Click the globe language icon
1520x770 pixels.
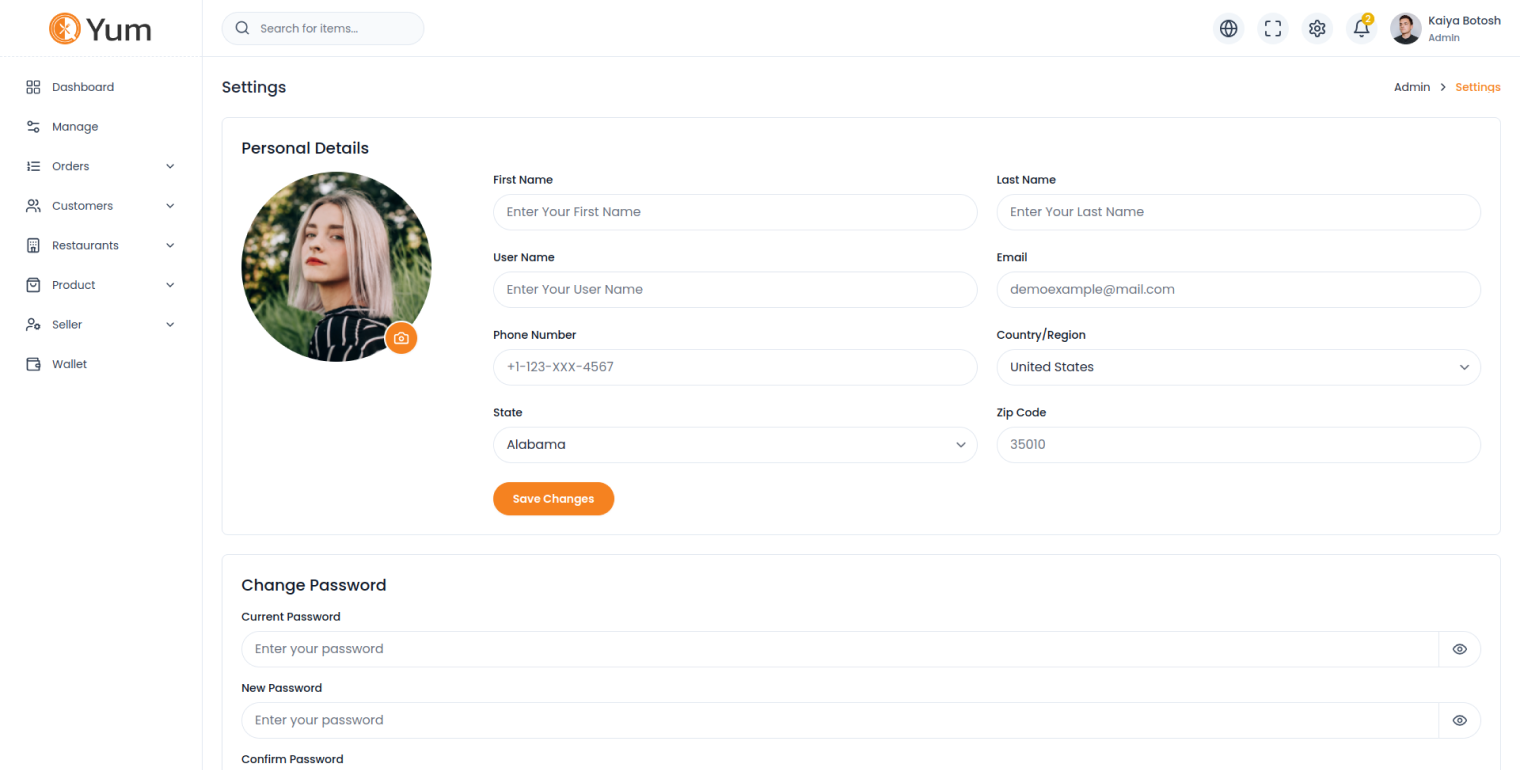(1228, 29)
